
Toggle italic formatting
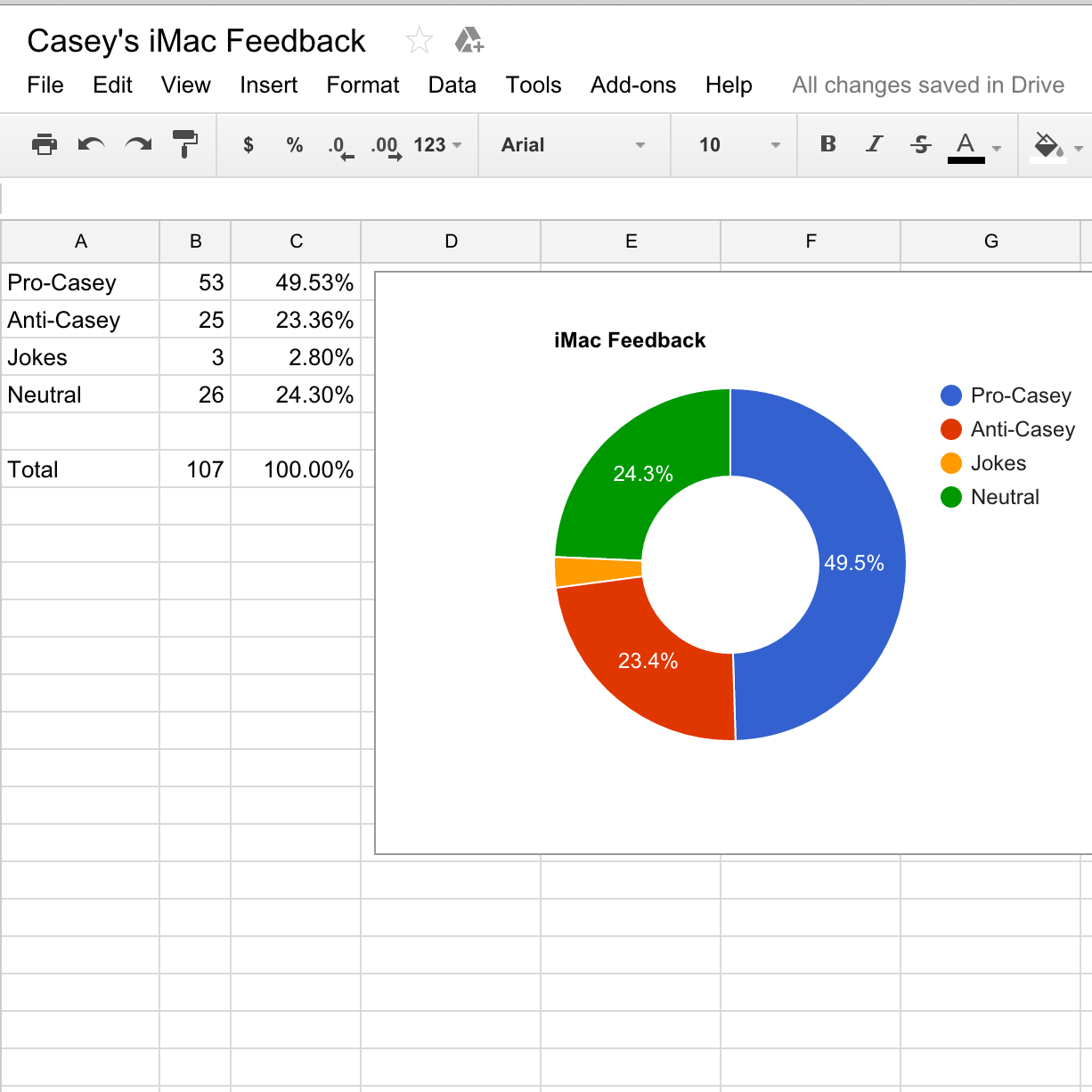pos(875,144)
